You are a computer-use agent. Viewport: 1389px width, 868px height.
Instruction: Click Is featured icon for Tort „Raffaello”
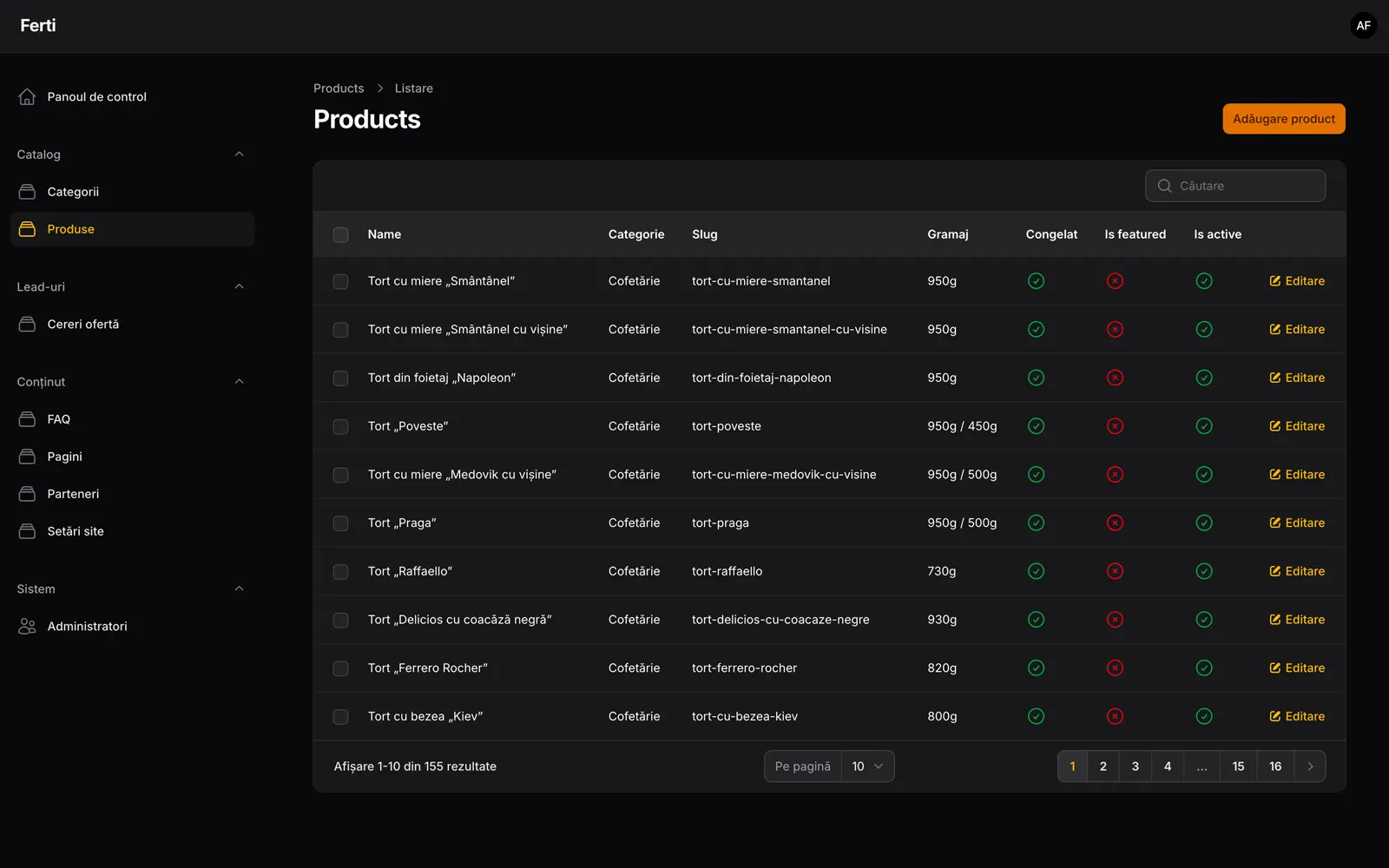click(x=1115, y=571)
